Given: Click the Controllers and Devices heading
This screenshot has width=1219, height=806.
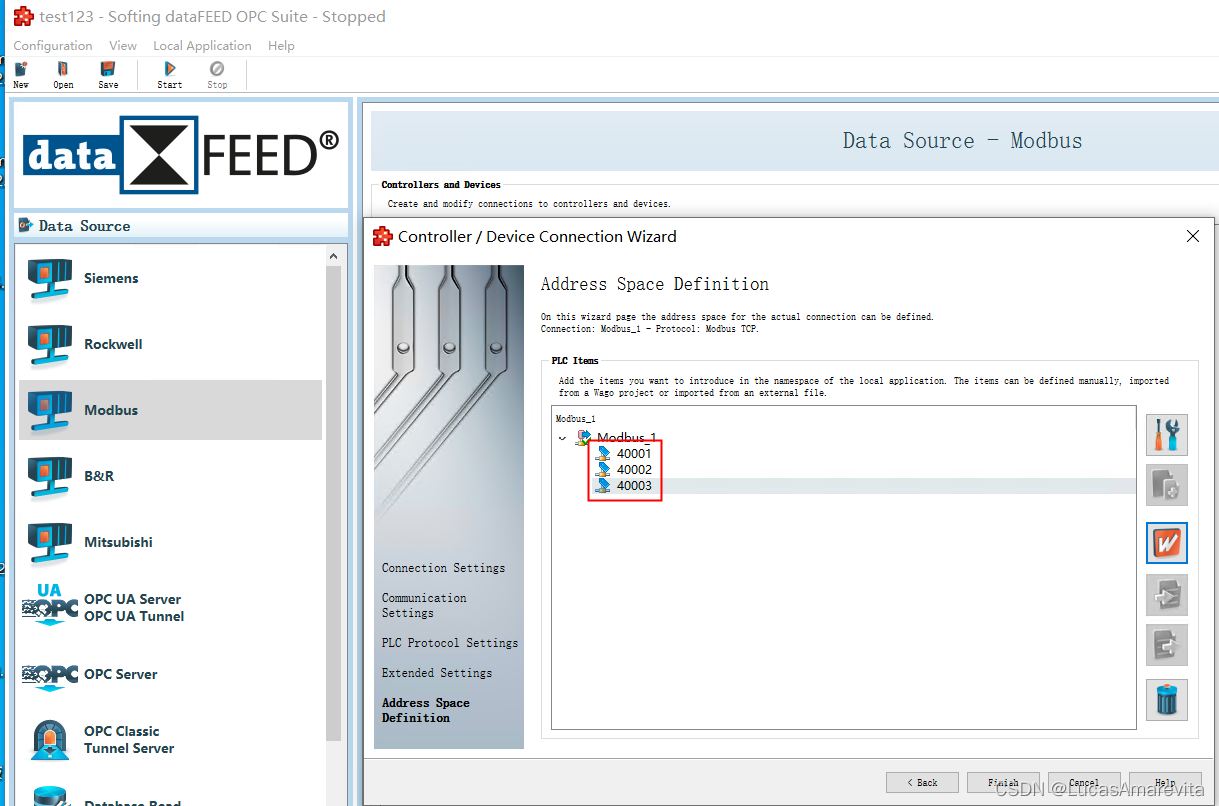Looking at the screenshot, I should click(441, 185).
